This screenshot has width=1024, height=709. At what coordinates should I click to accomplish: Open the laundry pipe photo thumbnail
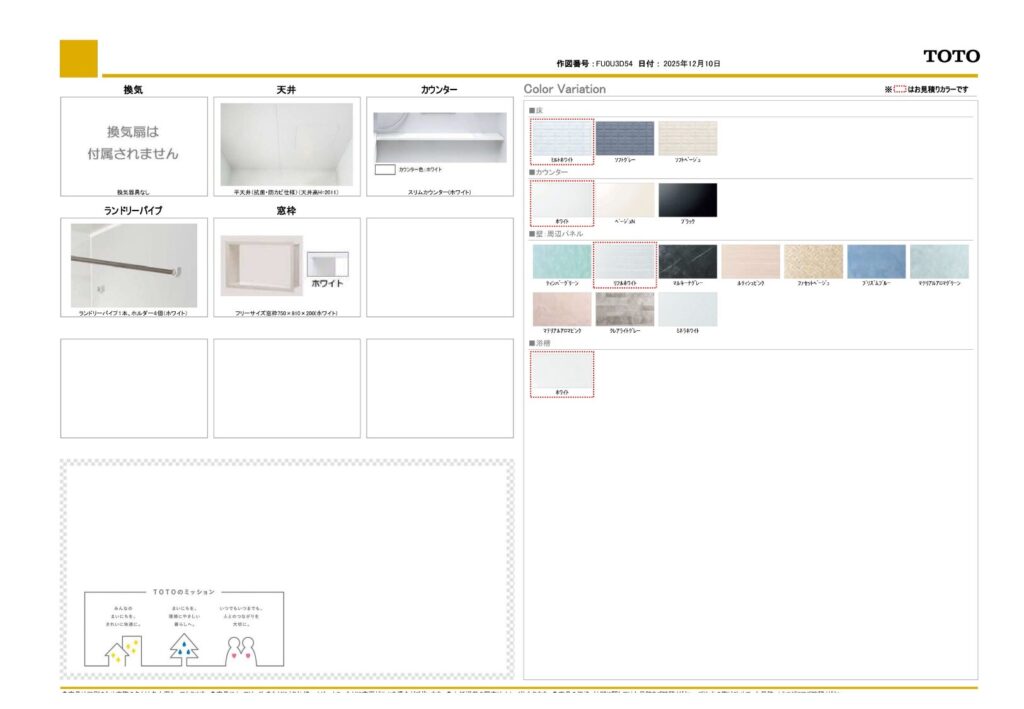[133, 264]
